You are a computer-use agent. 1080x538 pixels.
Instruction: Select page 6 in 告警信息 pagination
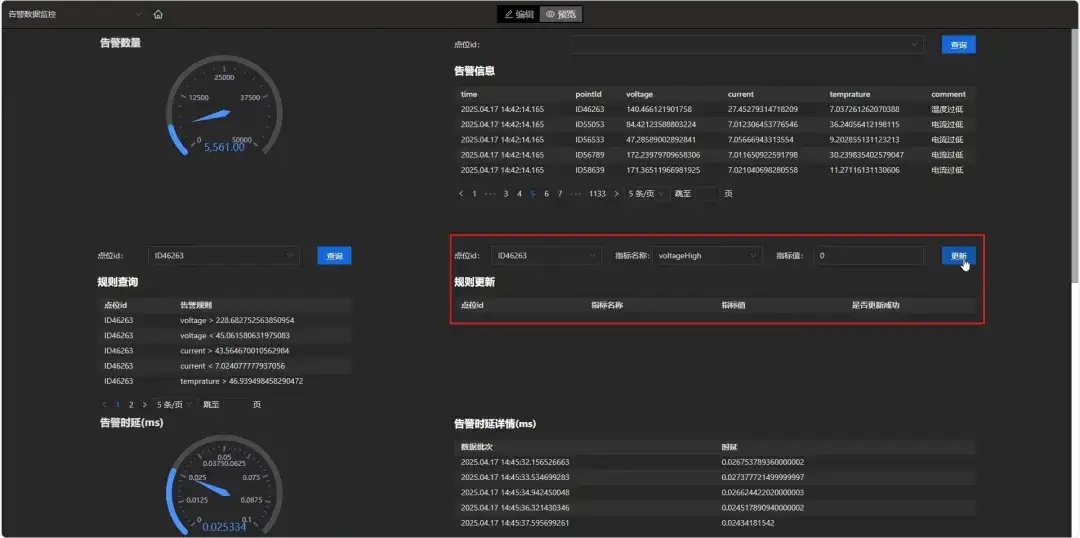pos(546,194)
